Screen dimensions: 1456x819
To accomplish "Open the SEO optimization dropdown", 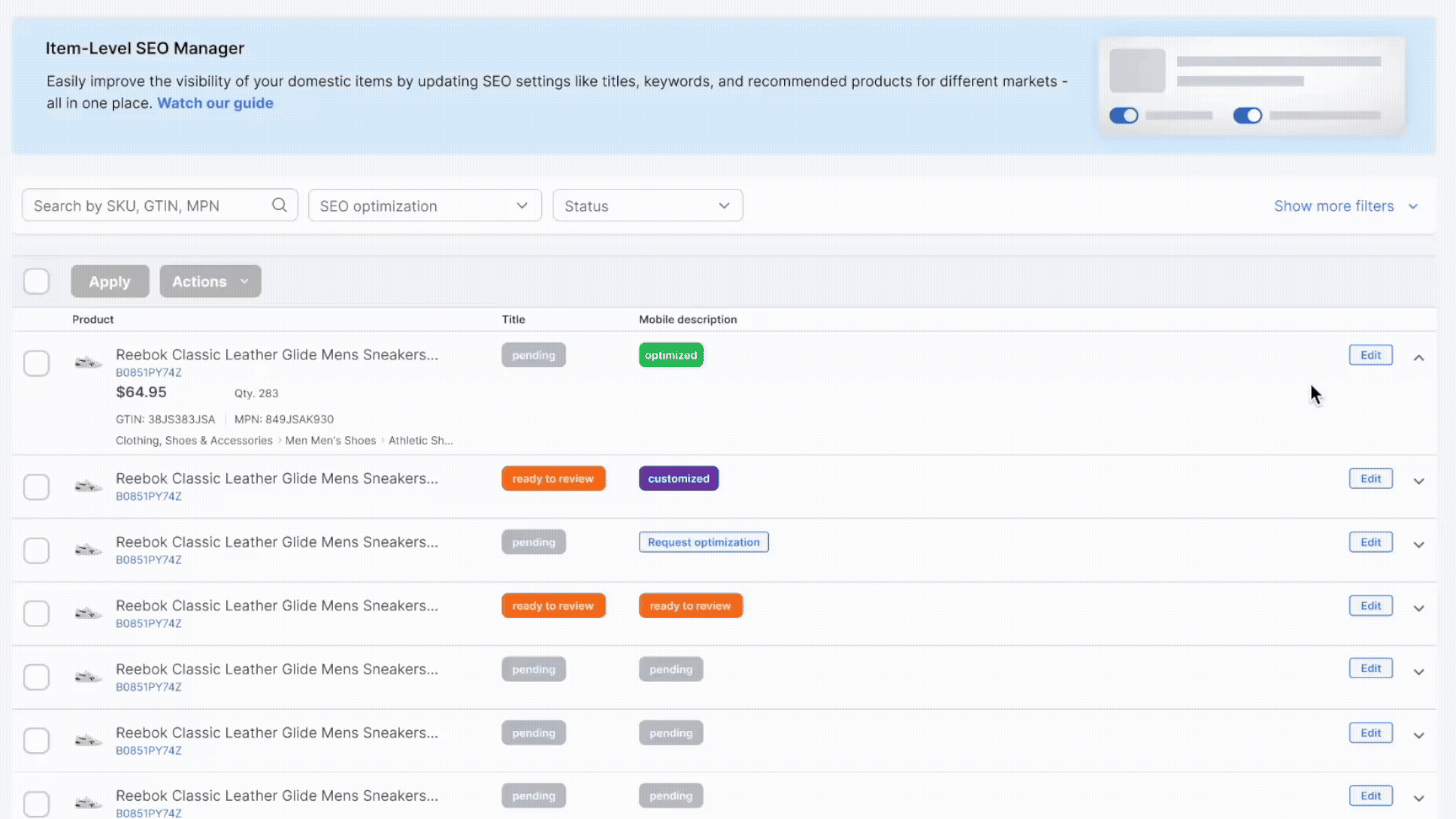I will [425, 206].
